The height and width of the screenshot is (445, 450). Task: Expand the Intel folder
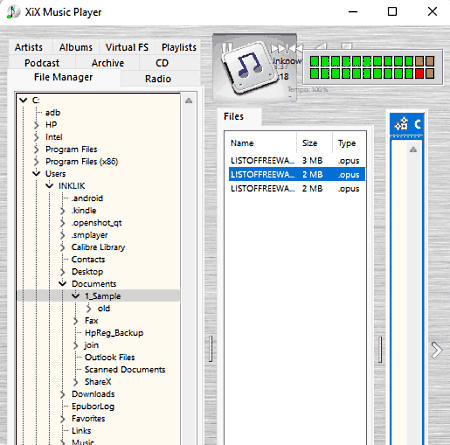(x=36, y=137)
